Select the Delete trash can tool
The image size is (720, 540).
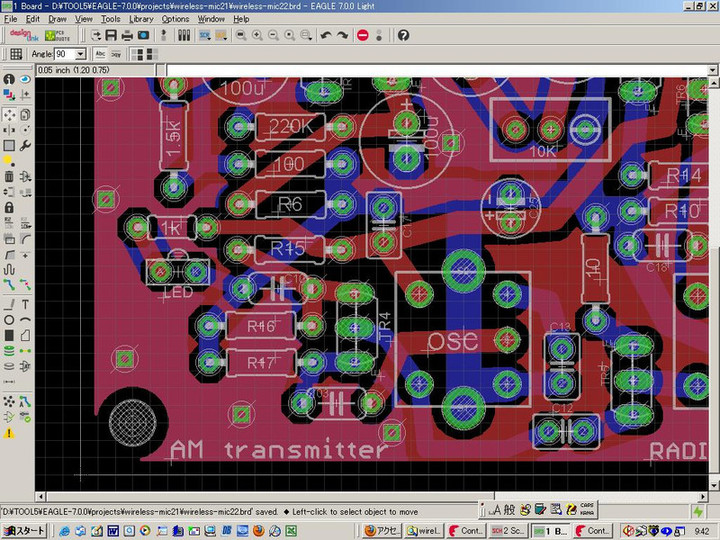pos(9,177)
